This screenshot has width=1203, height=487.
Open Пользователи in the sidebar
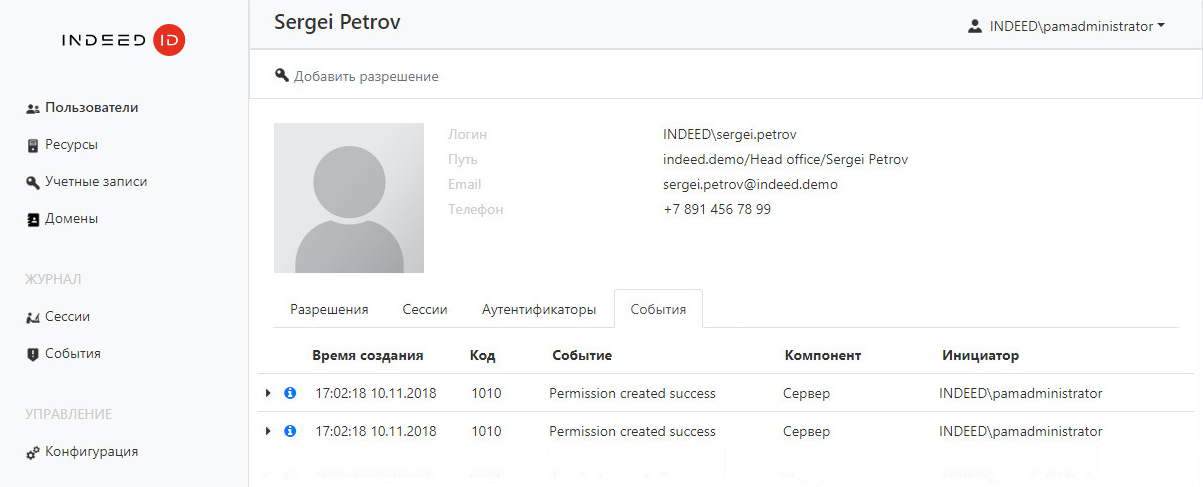point(91,108)
